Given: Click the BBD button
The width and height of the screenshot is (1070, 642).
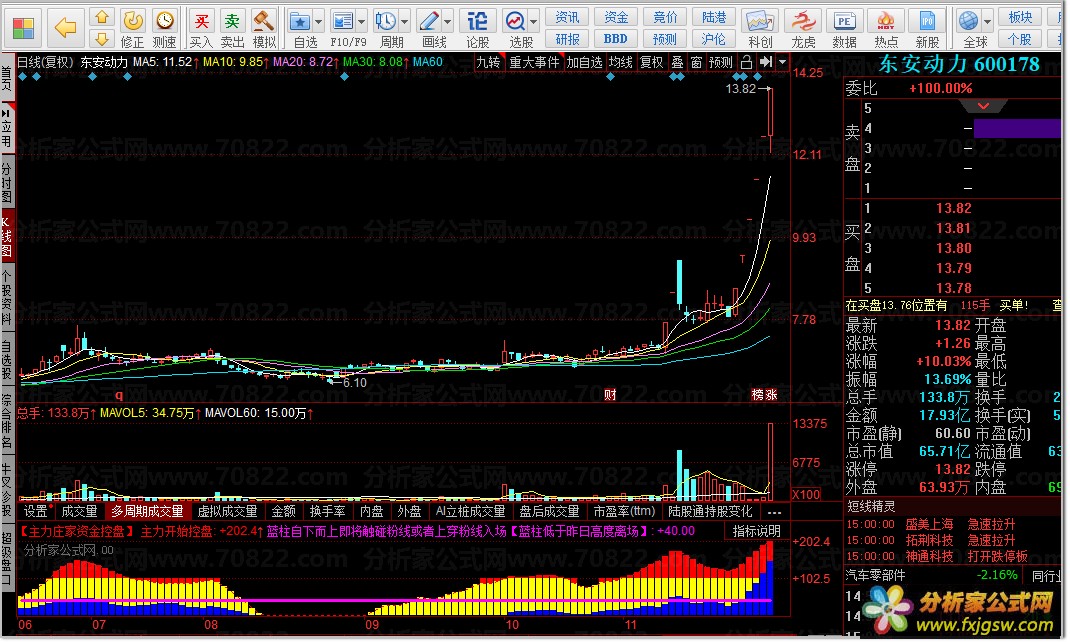Looking at the screenshot, I should click(x=616, y=39).
